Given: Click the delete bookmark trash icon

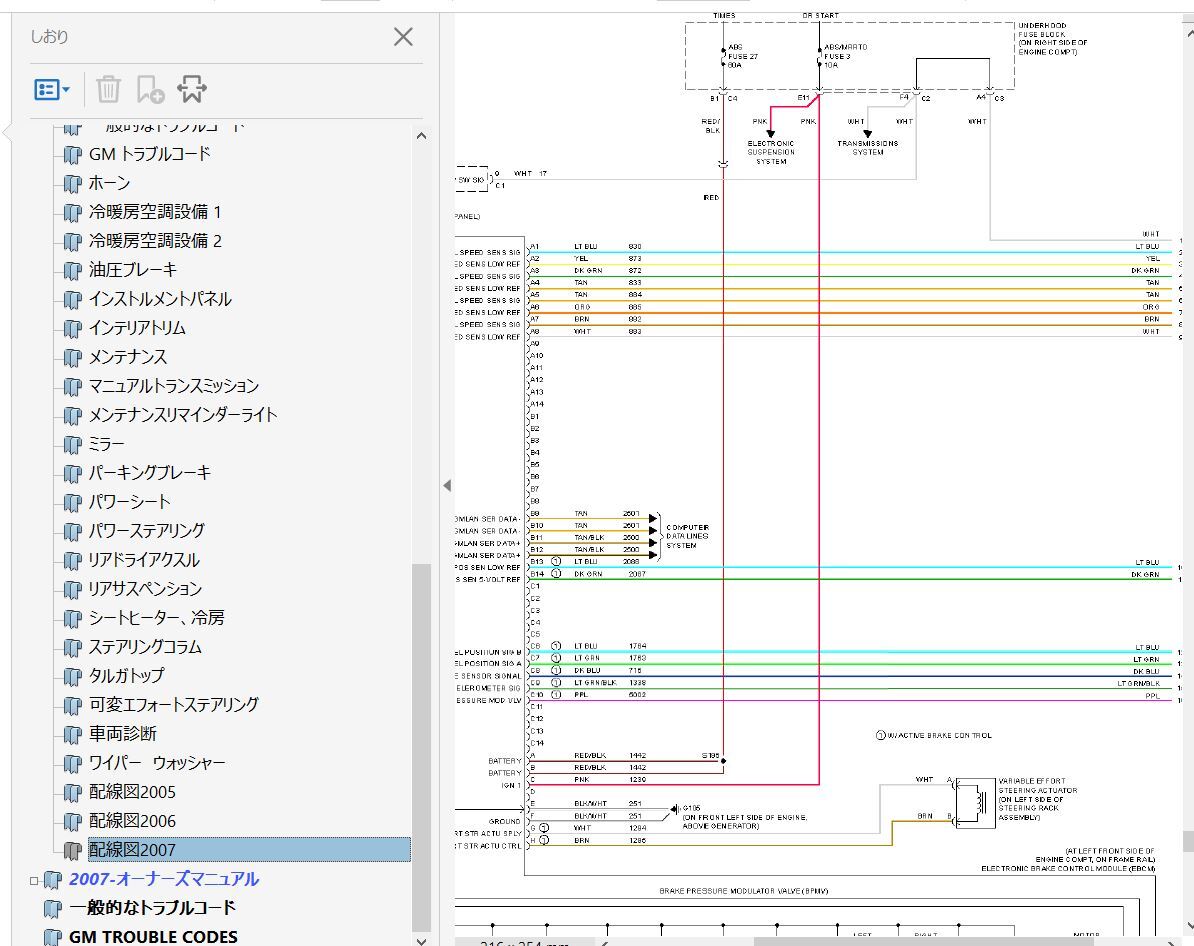Looking at the screenshot, I should coord(108,89).
